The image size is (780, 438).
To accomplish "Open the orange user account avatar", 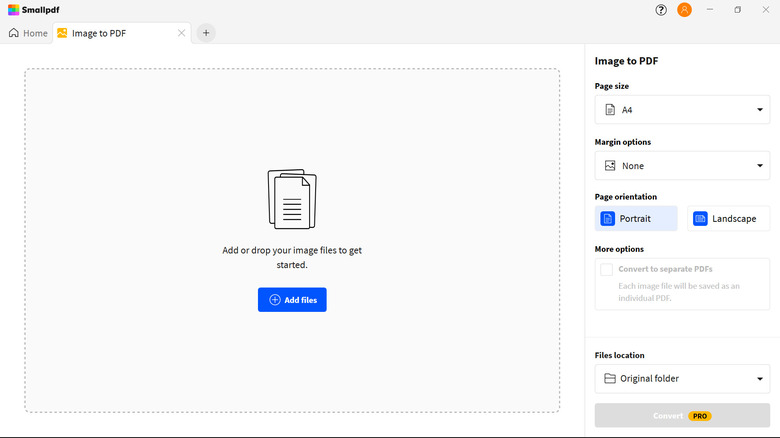I will (x=684, y=10).
